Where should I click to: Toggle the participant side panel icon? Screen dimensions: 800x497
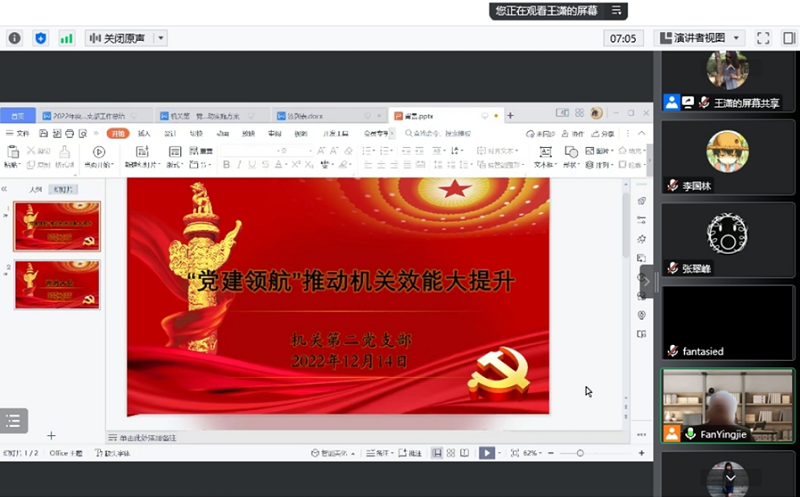pyautogui.click(x=789, y=38)
